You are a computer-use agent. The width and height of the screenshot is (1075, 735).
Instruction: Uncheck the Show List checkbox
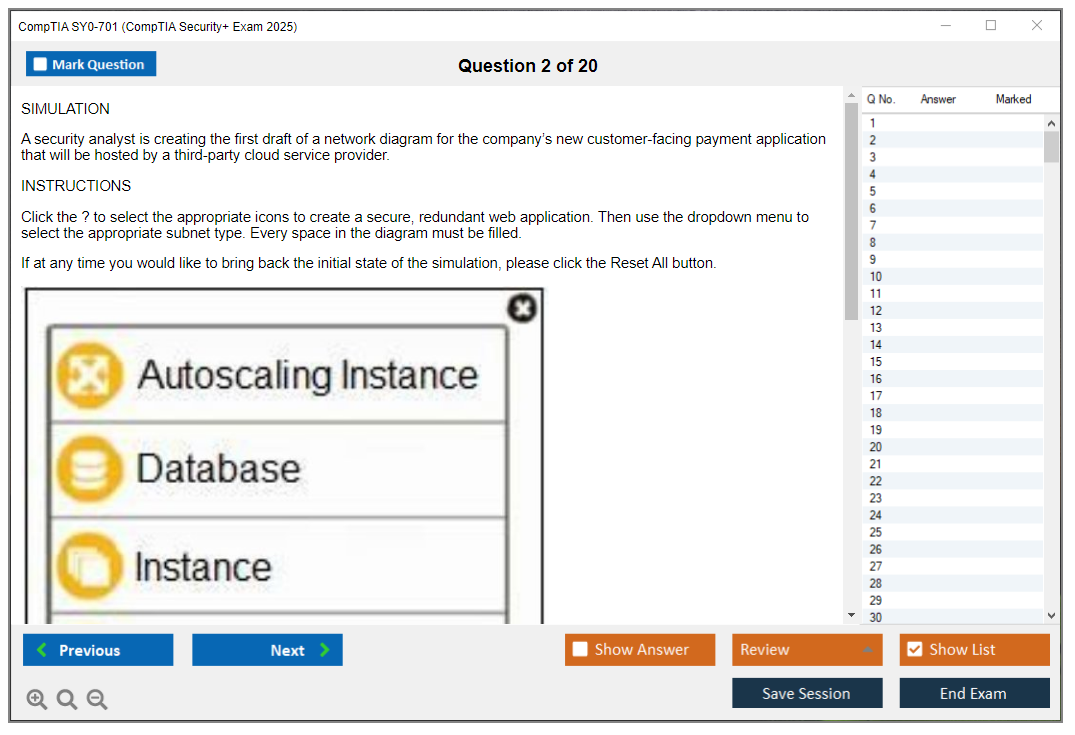[x=914, y=650]
